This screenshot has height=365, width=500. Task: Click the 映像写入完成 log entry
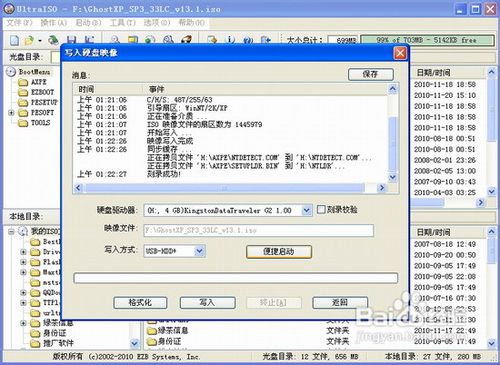click(170, 141)
